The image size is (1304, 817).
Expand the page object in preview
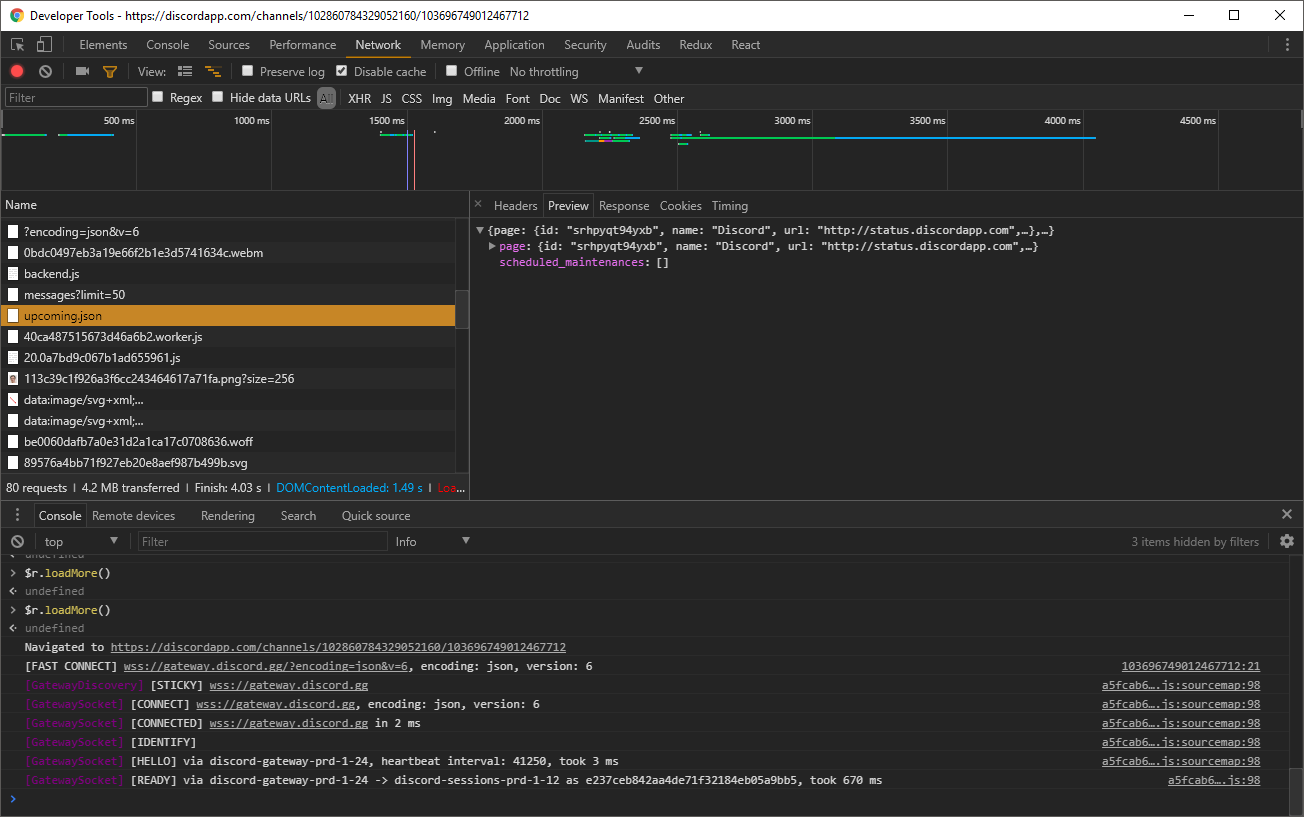pos(492,246)
